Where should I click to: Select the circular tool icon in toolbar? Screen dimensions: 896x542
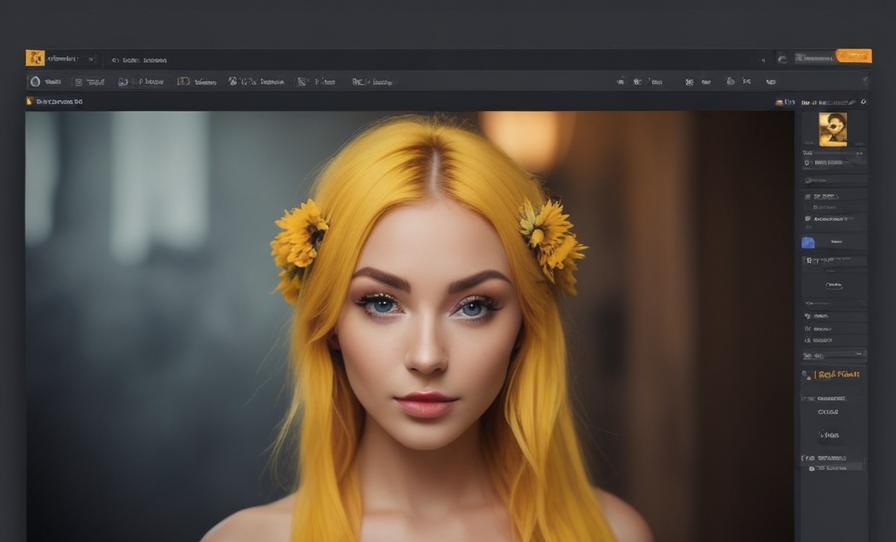[35, 82]
